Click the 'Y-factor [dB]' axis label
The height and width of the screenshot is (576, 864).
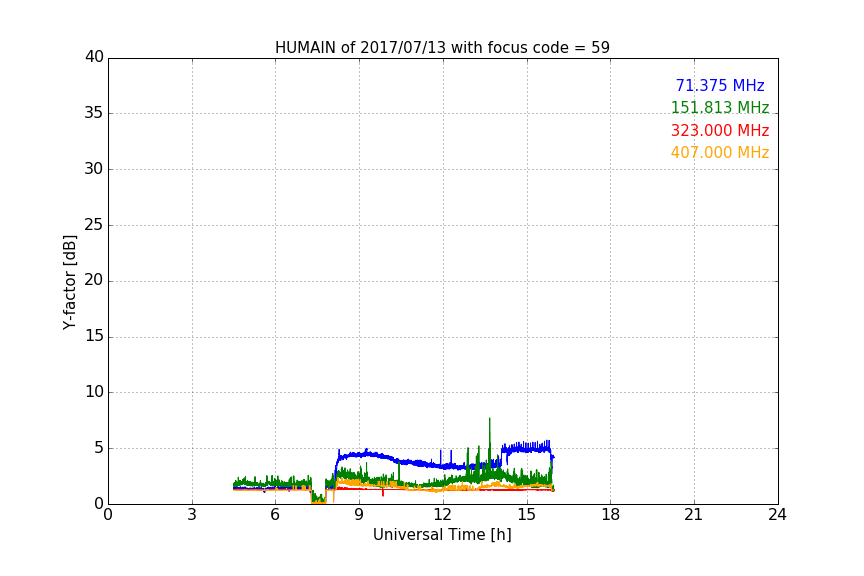(x=69, y=282)
